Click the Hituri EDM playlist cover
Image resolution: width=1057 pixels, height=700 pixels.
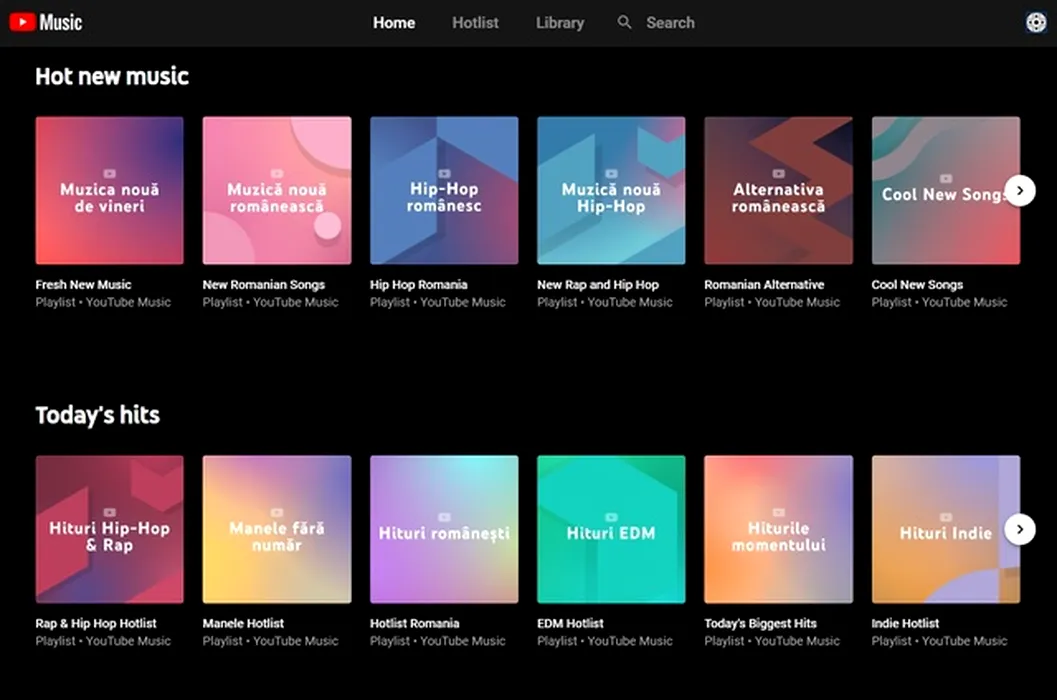coord(611,529)
